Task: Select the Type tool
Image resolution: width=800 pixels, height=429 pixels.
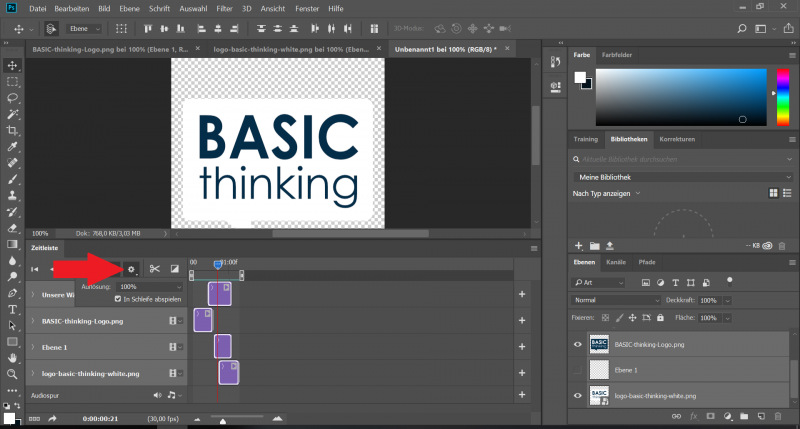Action: coord(12,310)
